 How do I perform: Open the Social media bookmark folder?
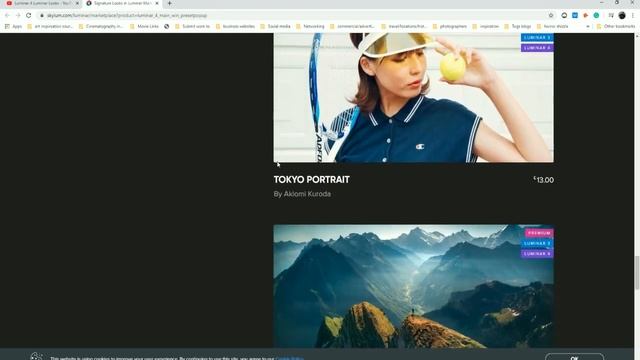276,26
